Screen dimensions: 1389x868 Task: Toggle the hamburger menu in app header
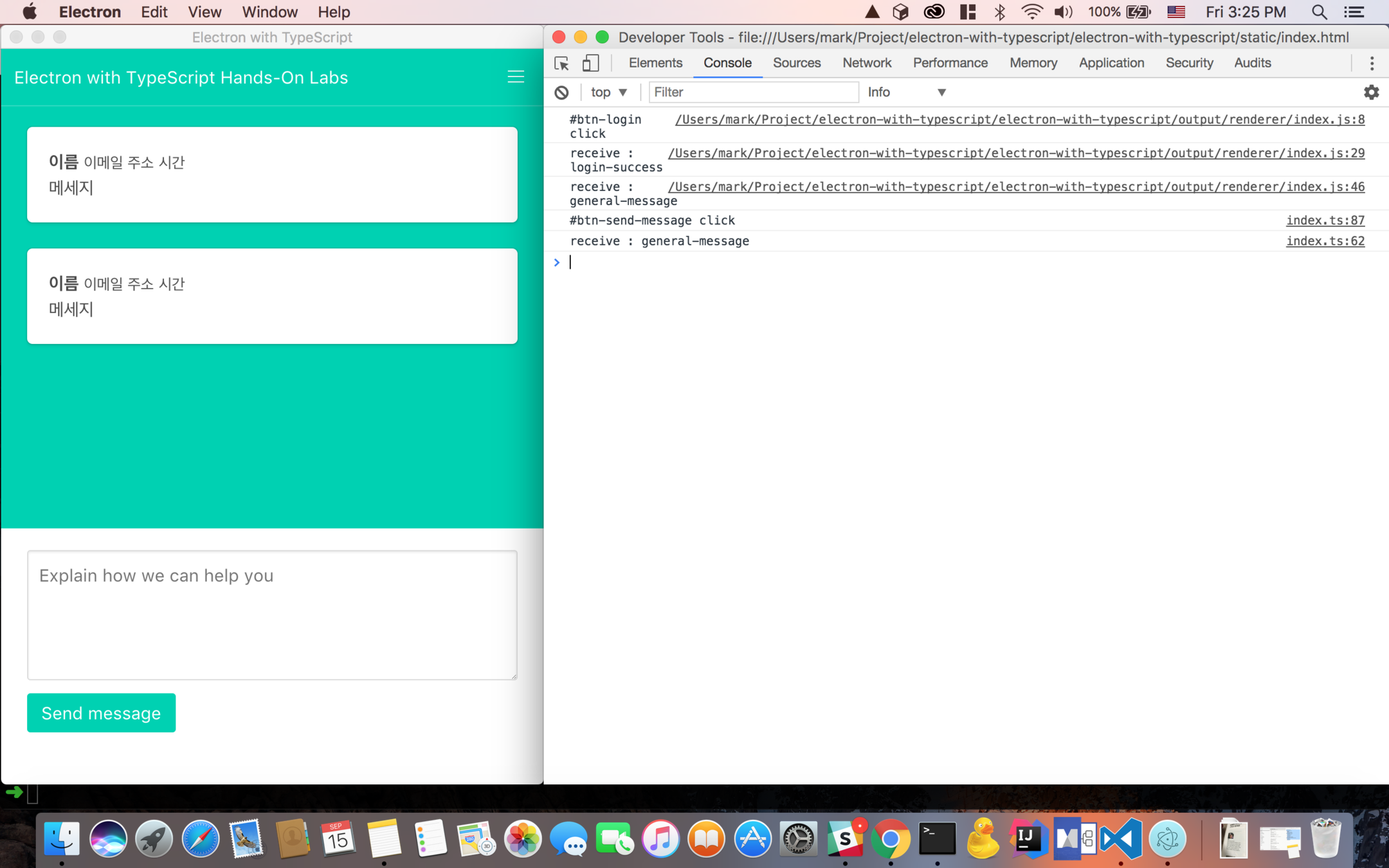click(x=516, y=77)
